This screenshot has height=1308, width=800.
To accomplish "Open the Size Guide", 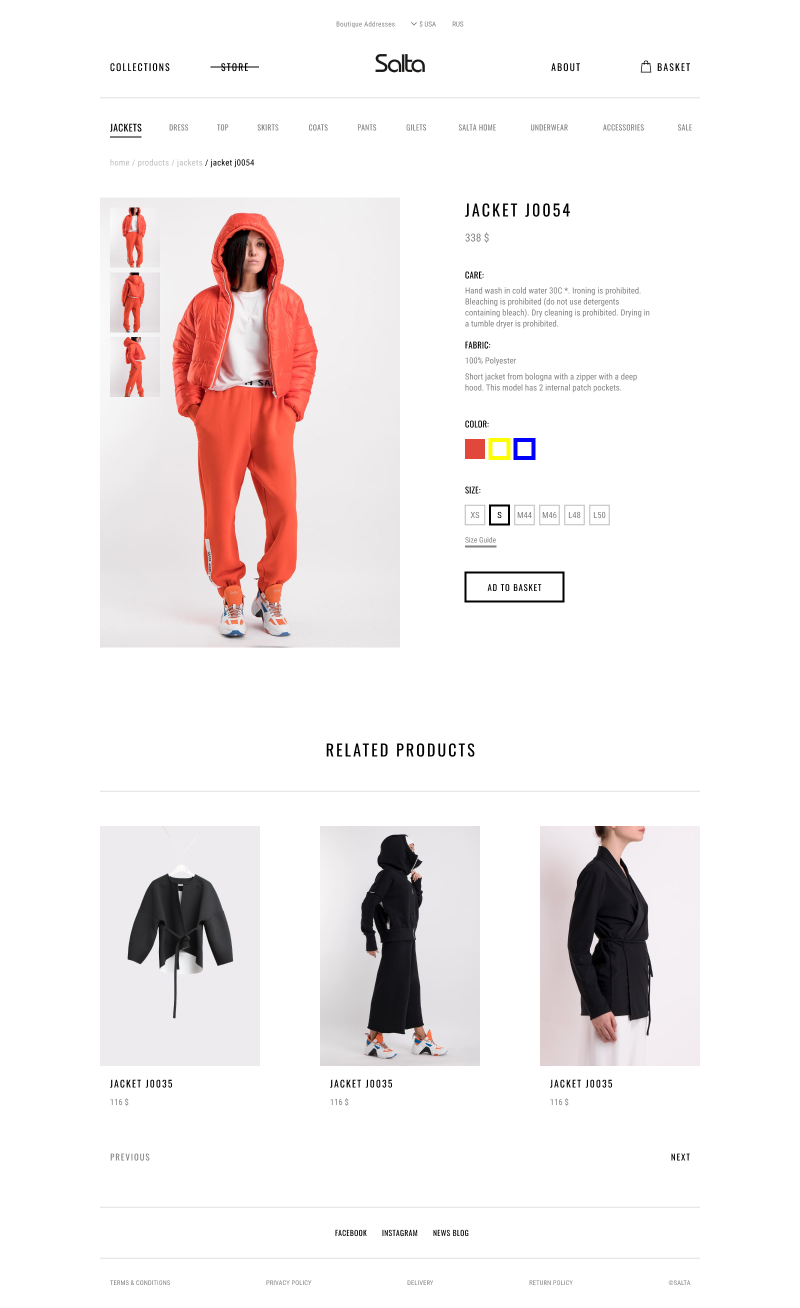I will pyautogui.click(x=480, y=540).
